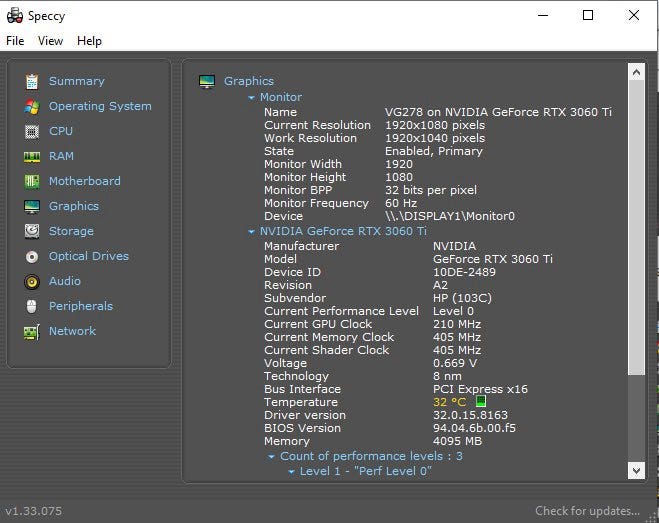The image size is (659, 523).
Task: Click the Peripherals mouse icon
Action: [32, 306]
